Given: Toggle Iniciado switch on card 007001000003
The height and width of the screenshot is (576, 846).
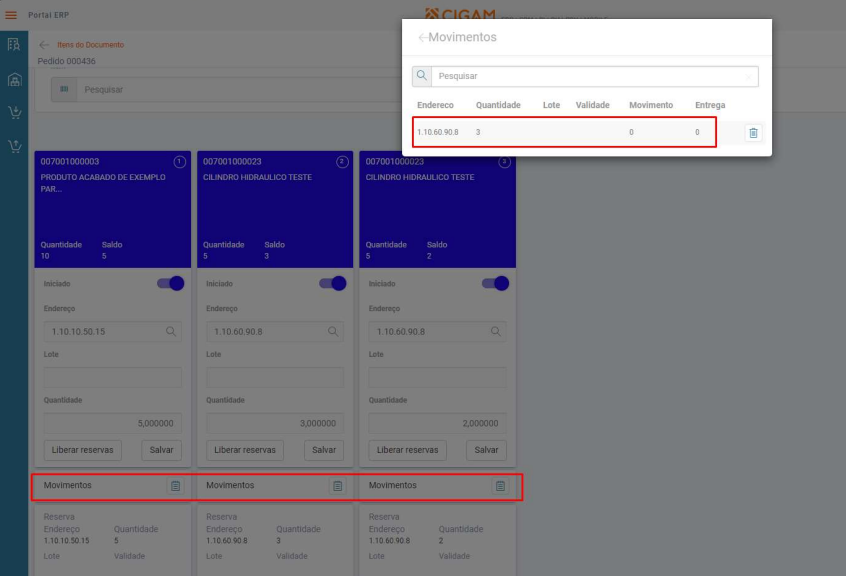Looking at the screenshot, I should 170,284.
